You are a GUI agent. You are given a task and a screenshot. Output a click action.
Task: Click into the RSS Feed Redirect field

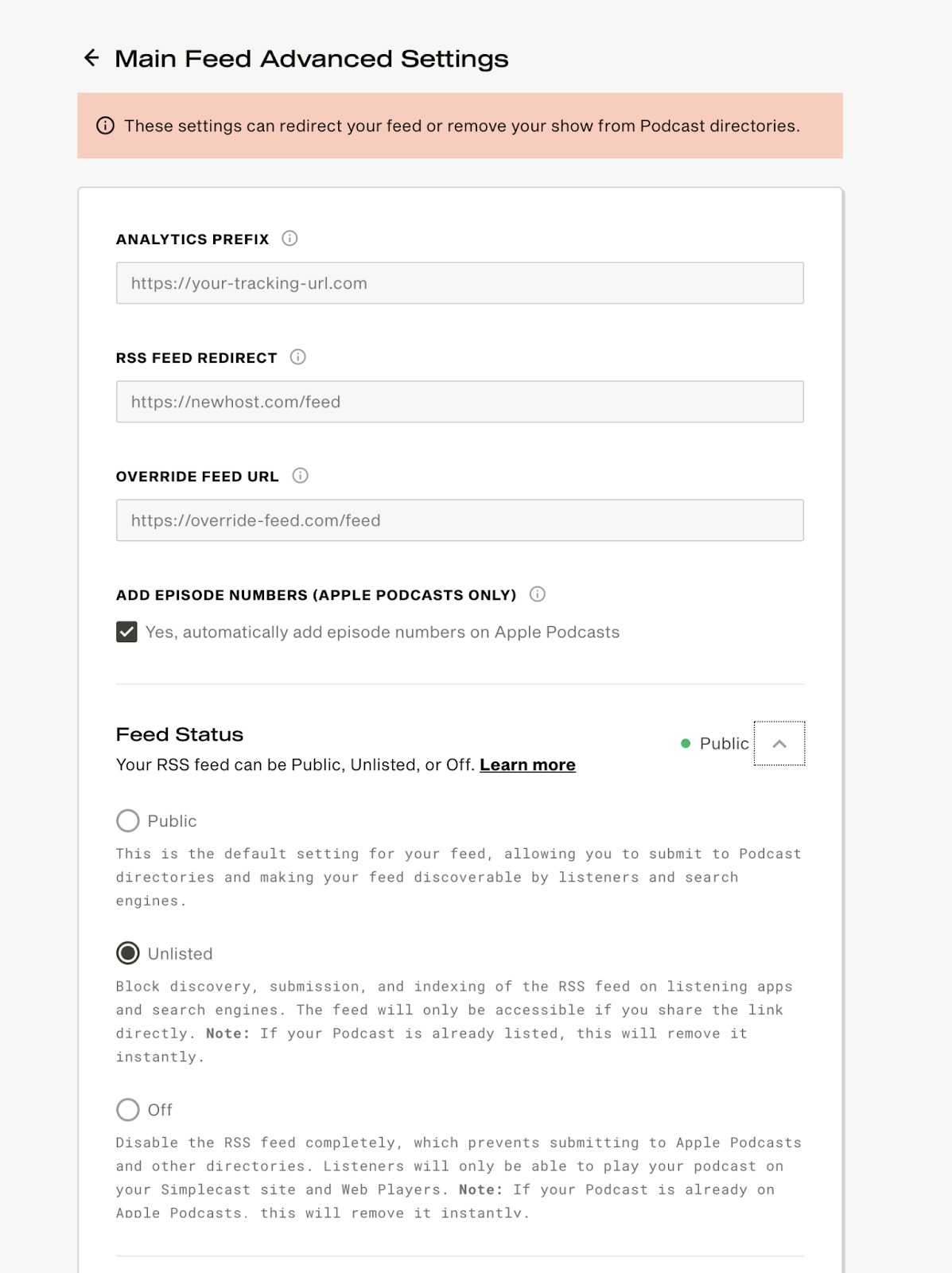point(460,402)
